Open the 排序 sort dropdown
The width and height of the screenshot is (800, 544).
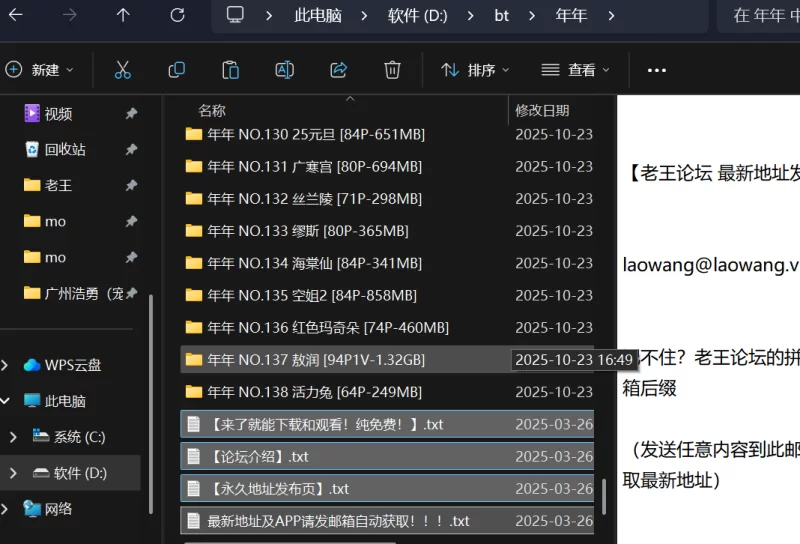[x=476, y=70]
